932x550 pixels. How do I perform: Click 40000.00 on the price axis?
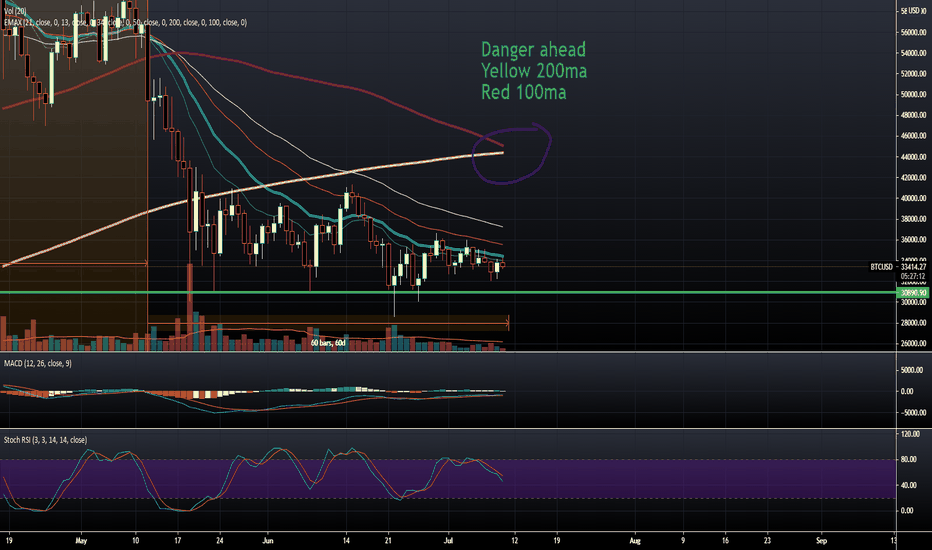(x=913, y=199)
